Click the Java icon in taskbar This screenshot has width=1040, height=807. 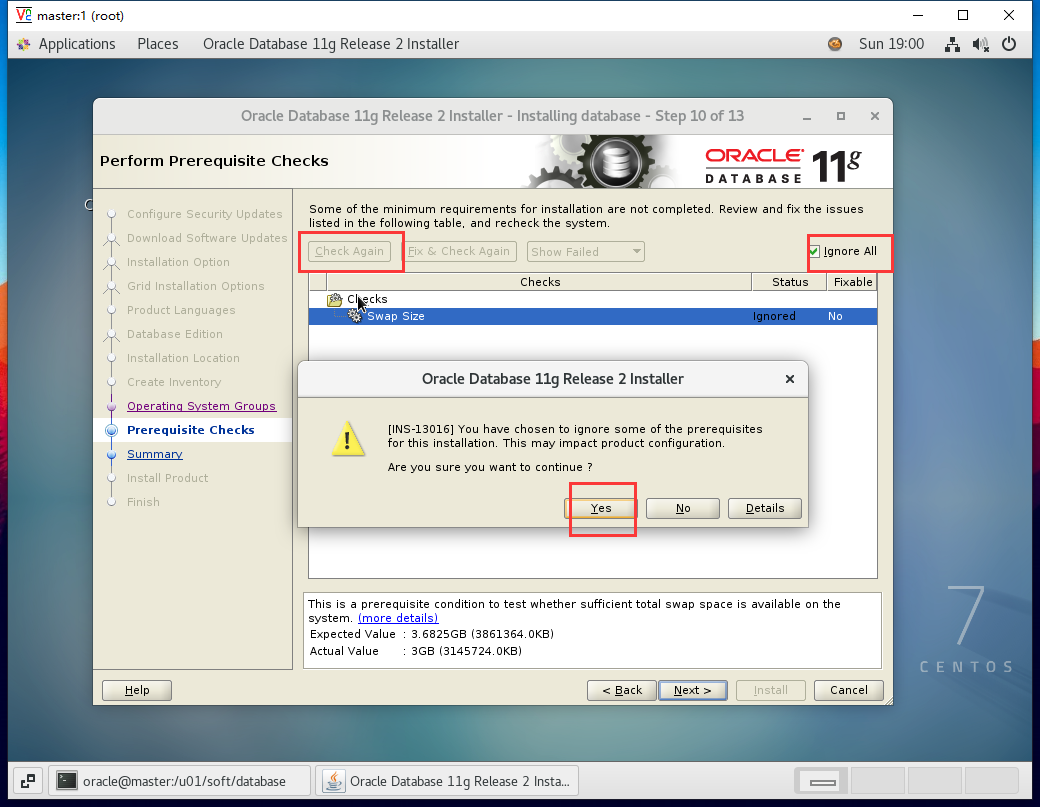[x=334, y=781]
